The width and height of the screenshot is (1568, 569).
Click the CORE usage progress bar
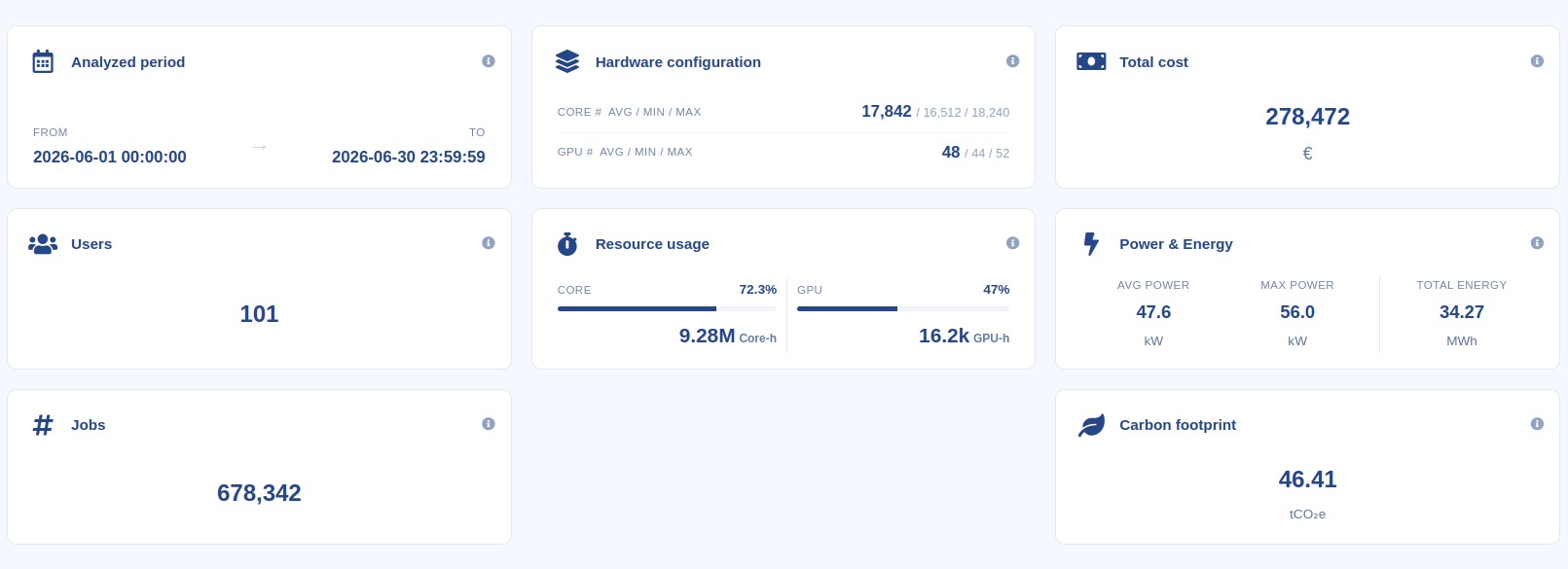click(667, 308)
